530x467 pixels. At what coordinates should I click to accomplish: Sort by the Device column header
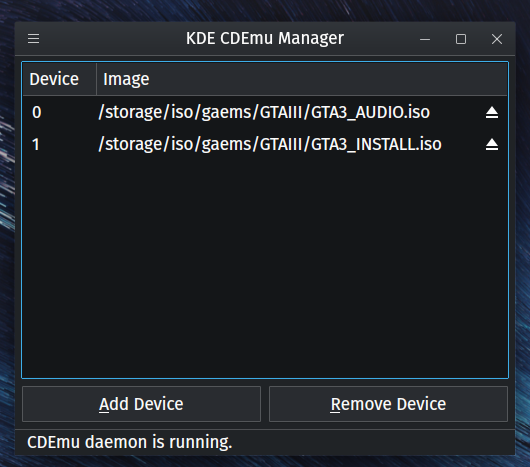click(59, 79)
